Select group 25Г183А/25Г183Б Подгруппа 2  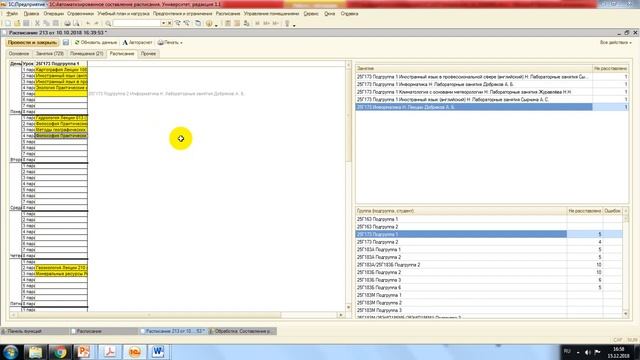tap(489, 265)
